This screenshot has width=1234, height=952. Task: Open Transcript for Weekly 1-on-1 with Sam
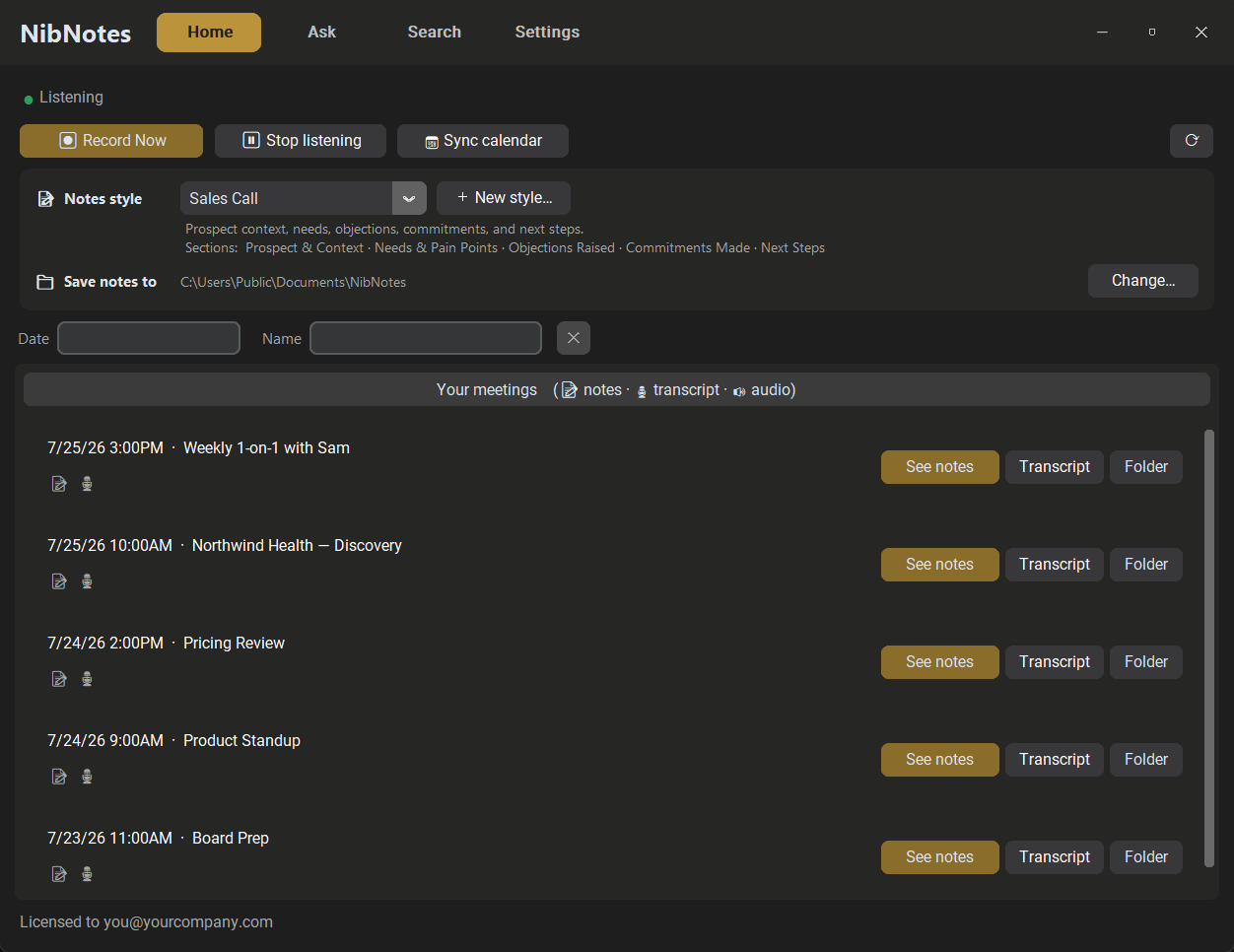(x=1055, y=467)
